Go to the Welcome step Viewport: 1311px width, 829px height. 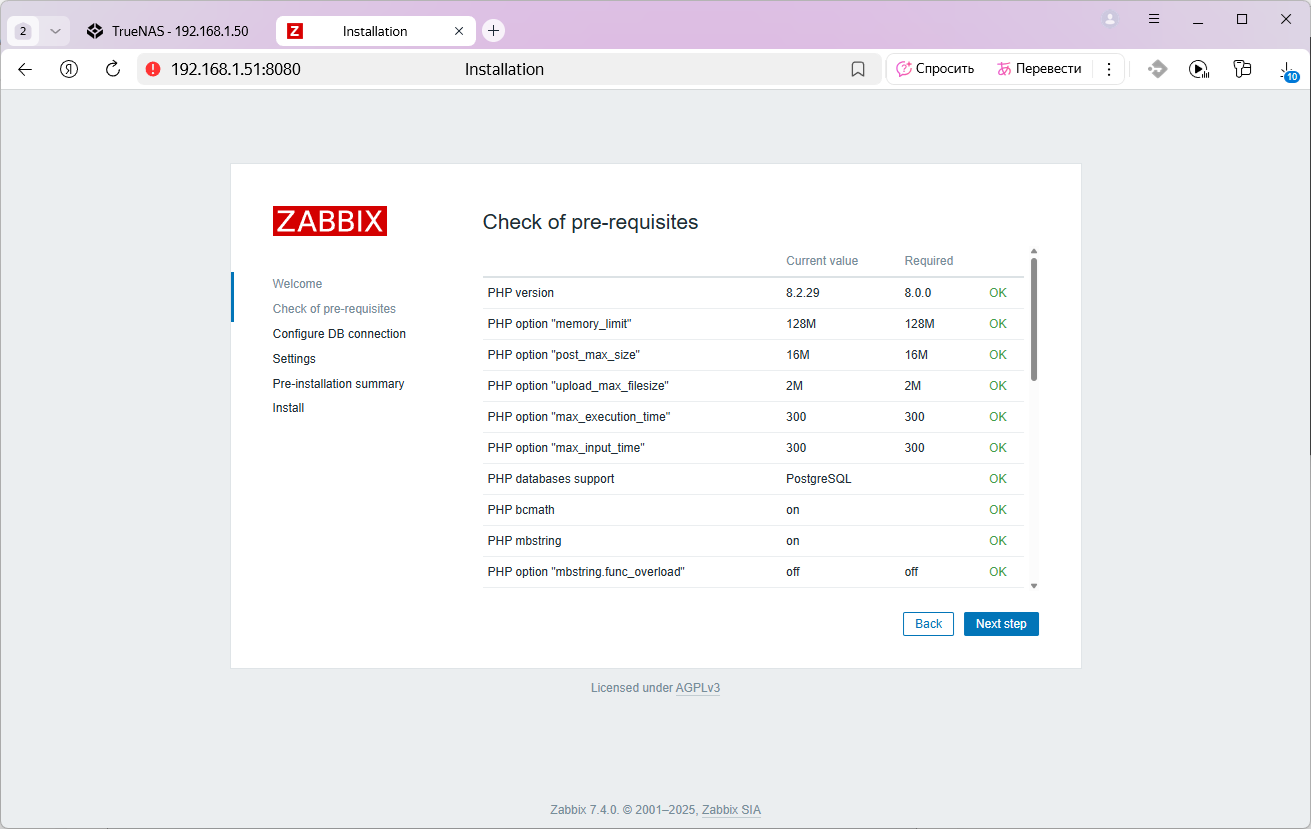pos(297,284)
